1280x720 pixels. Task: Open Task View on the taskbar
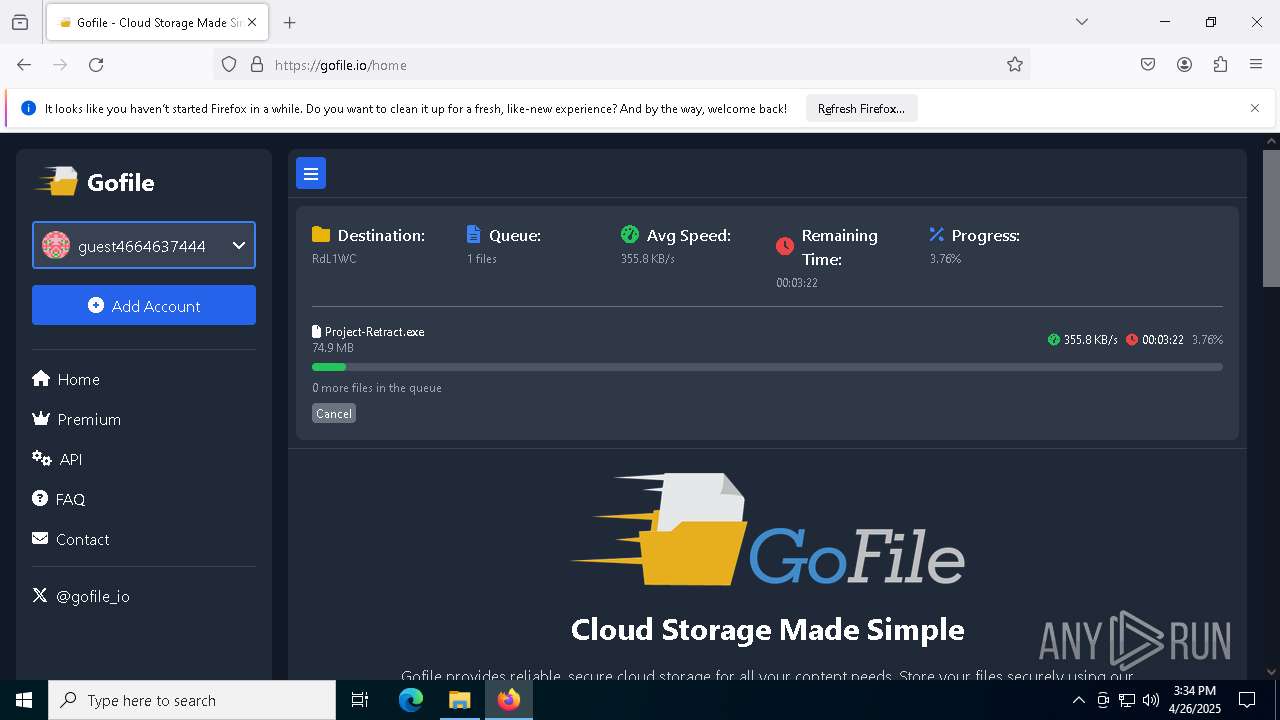pyautogui.click(x=360, y=700)
